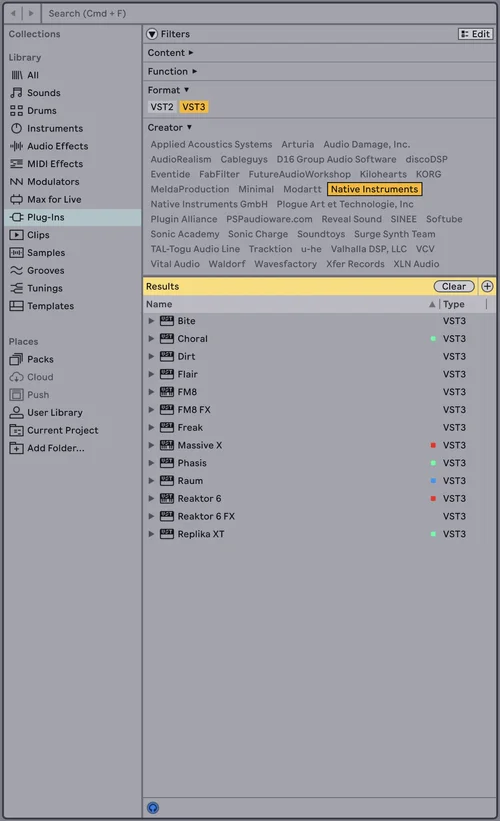The width and height of the screenshot is (500, 821).
Task: Toggle the VST3 format filter off
Action: pyautogui.click(x=194, y=107)
